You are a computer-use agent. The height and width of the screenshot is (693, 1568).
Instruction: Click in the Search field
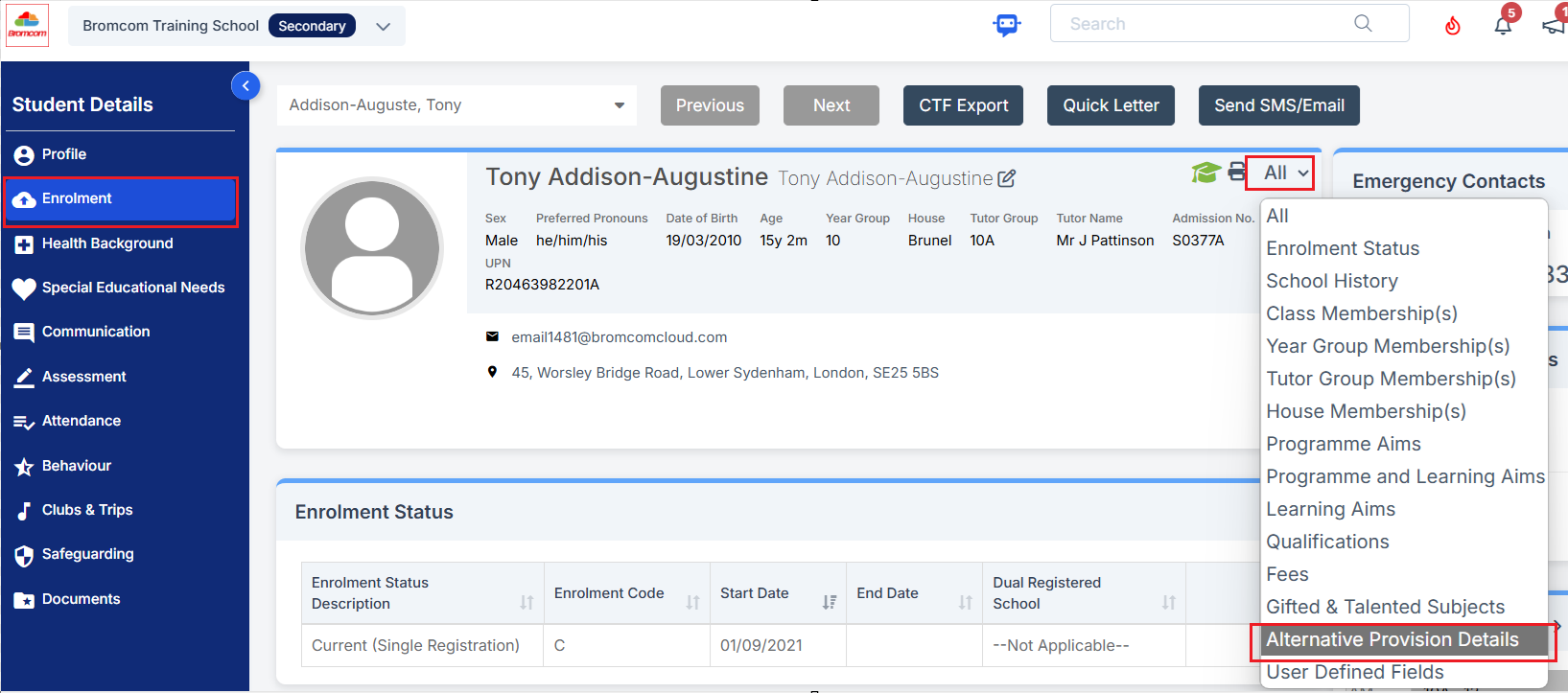[x=1208, y=24]
